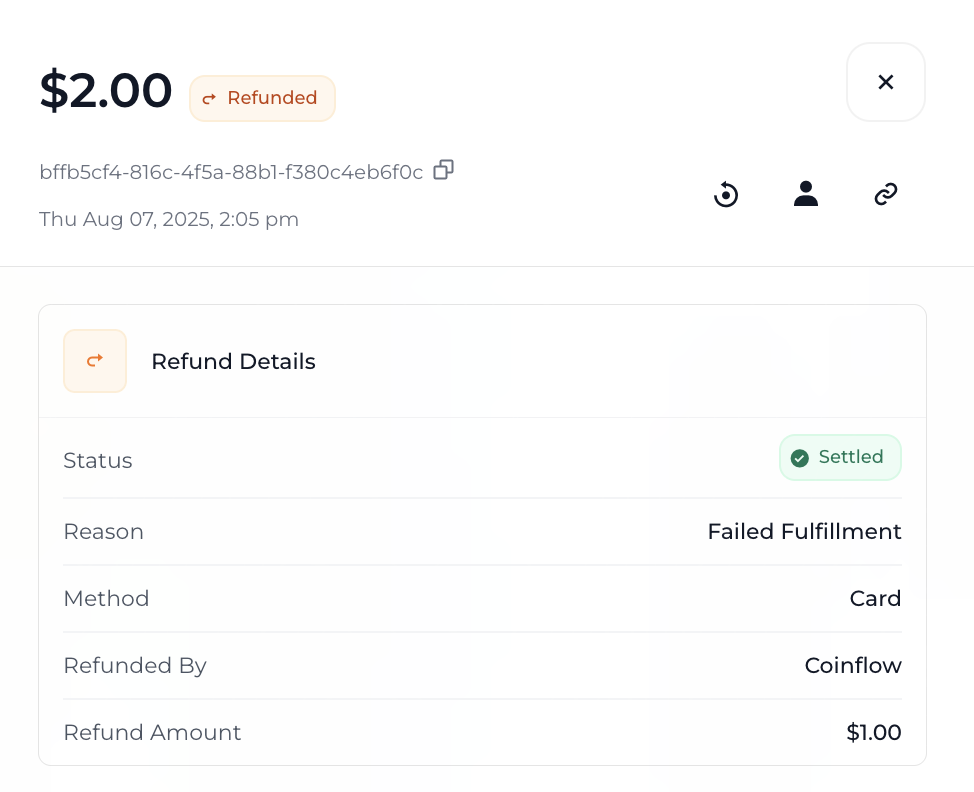Click the Refund Details header
The image size is (974, 792).
(x=233, y=361)
